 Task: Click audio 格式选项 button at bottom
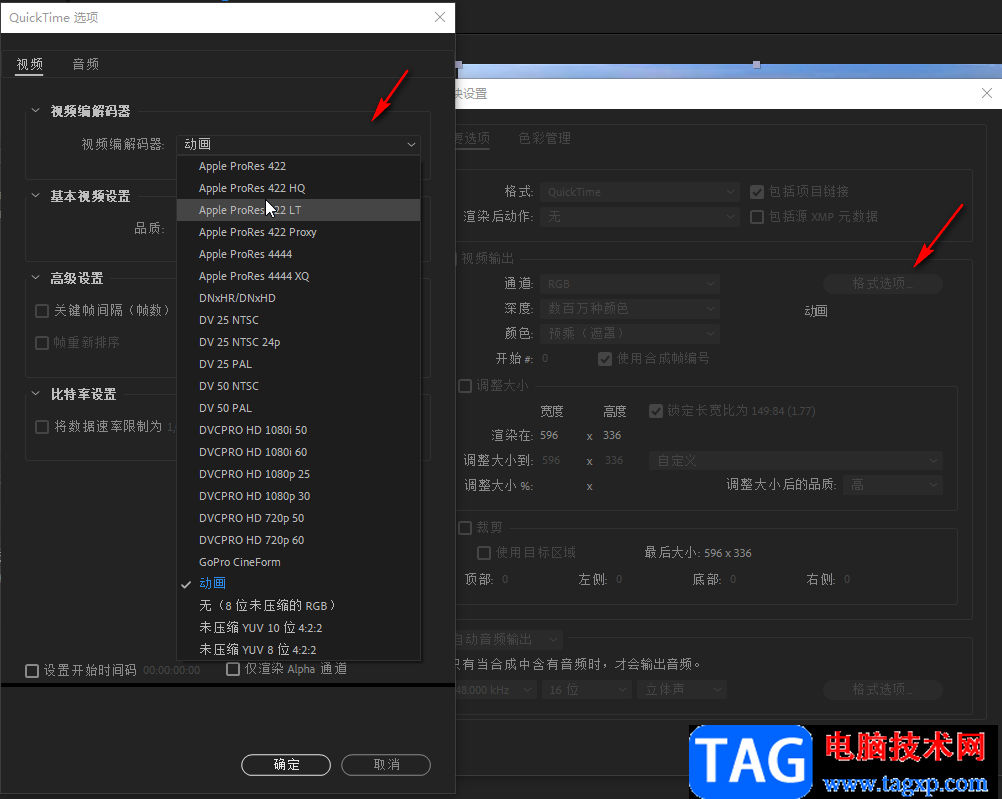(883, 689)
